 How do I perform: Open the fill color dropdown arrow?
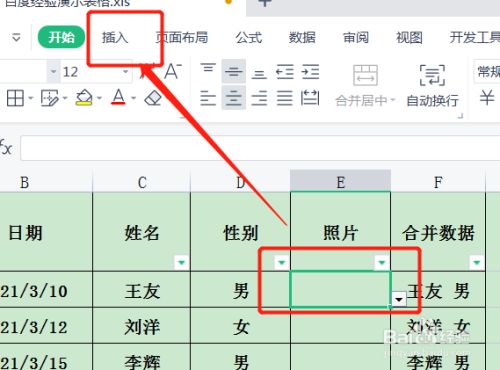(99, 98)
